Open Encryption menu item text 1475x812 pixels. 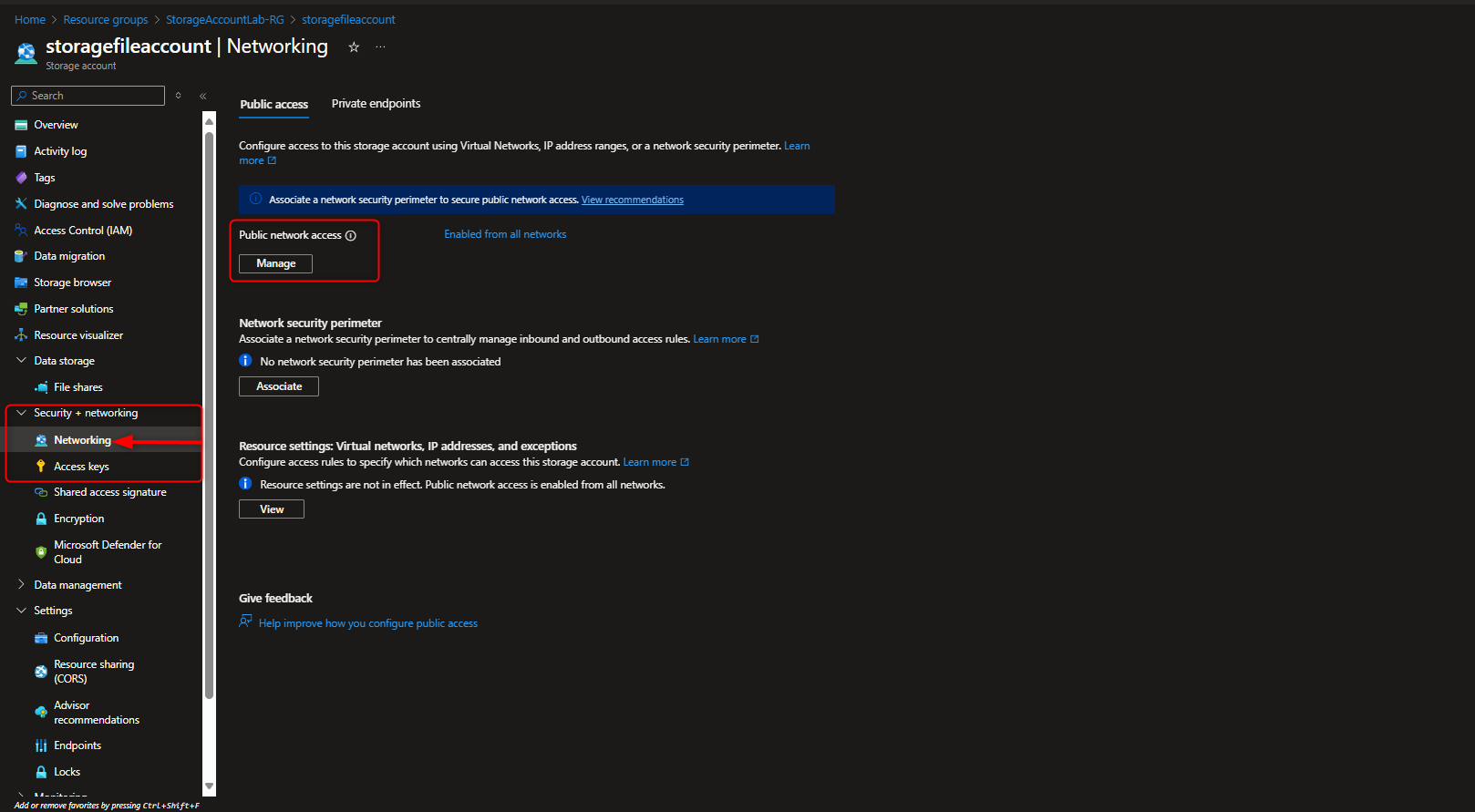pyautogui.click(x=79, y=519)
